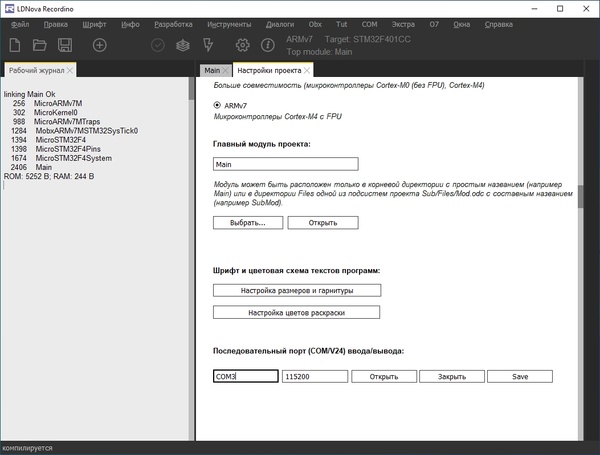Click the plus circle toolbar icon
Viewport: 600px width, 455px height.
pyautogui.click(x=100, y=45)
